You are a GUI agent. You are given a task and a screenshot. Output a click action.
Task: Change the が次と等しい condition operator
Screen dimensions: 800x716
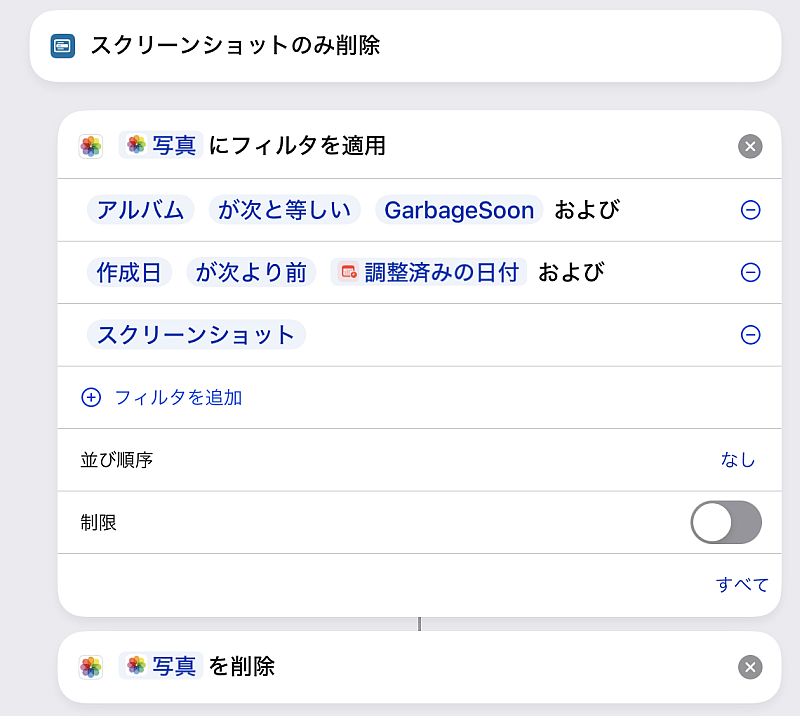point(284,210)
